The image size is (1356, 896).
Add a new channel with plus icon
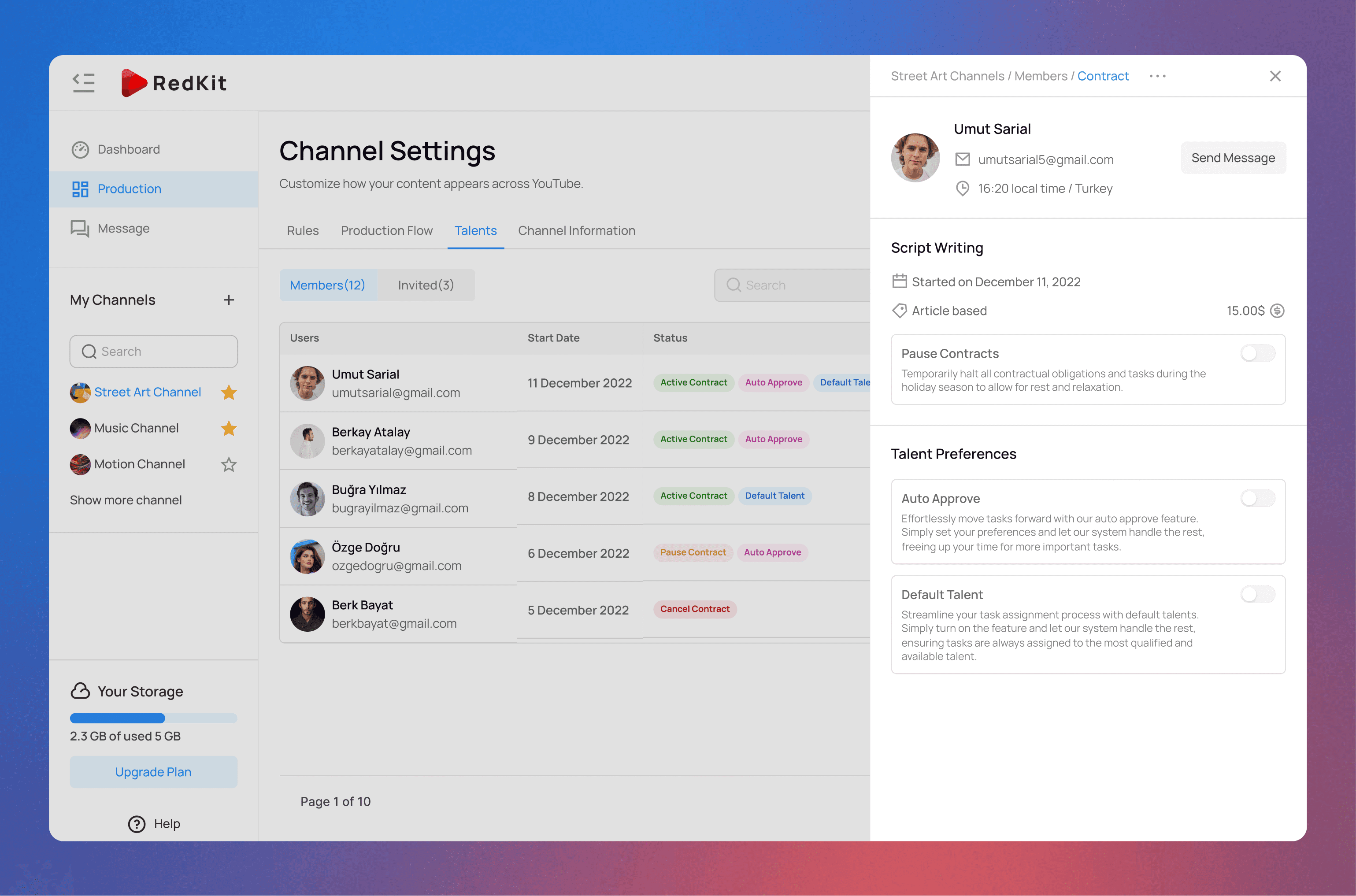click(x=229, y=300)
